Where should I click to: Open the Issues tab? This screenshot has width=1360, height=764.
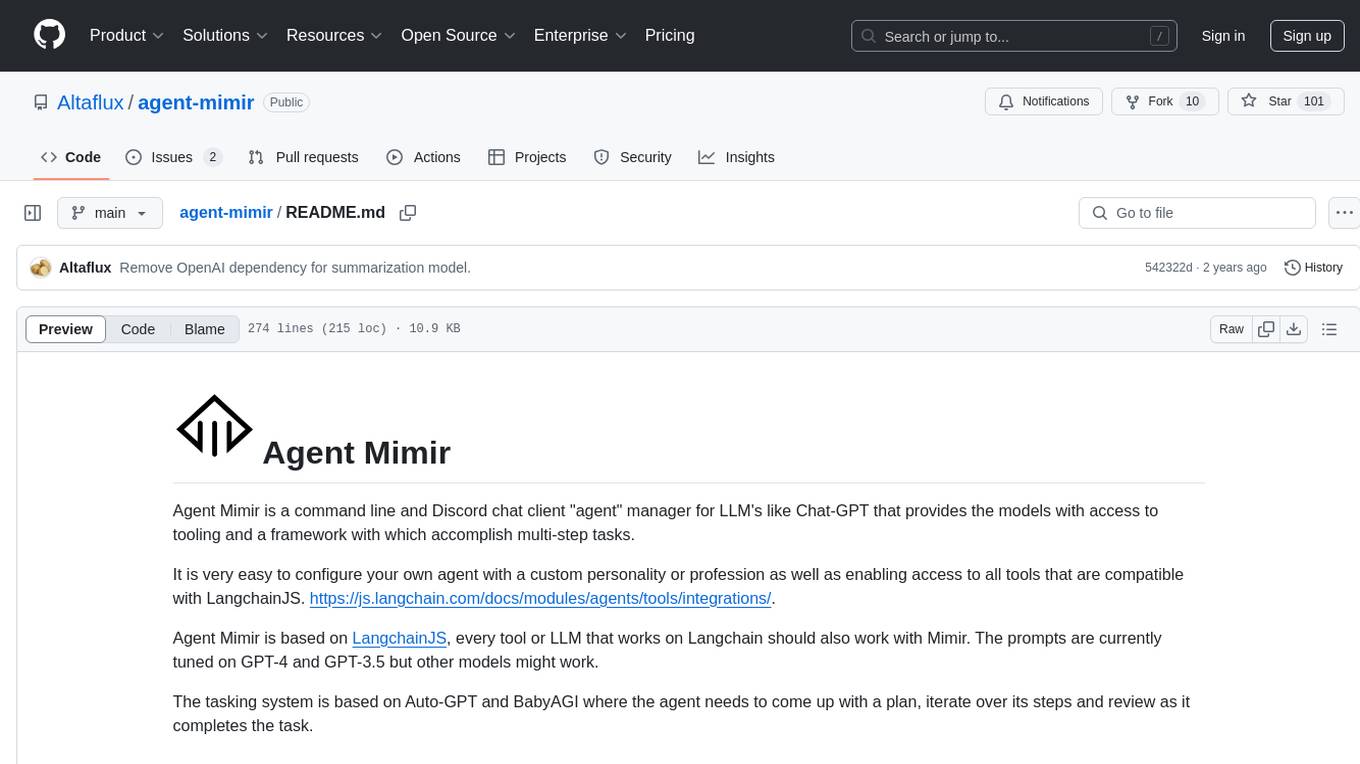pos(172,157)
